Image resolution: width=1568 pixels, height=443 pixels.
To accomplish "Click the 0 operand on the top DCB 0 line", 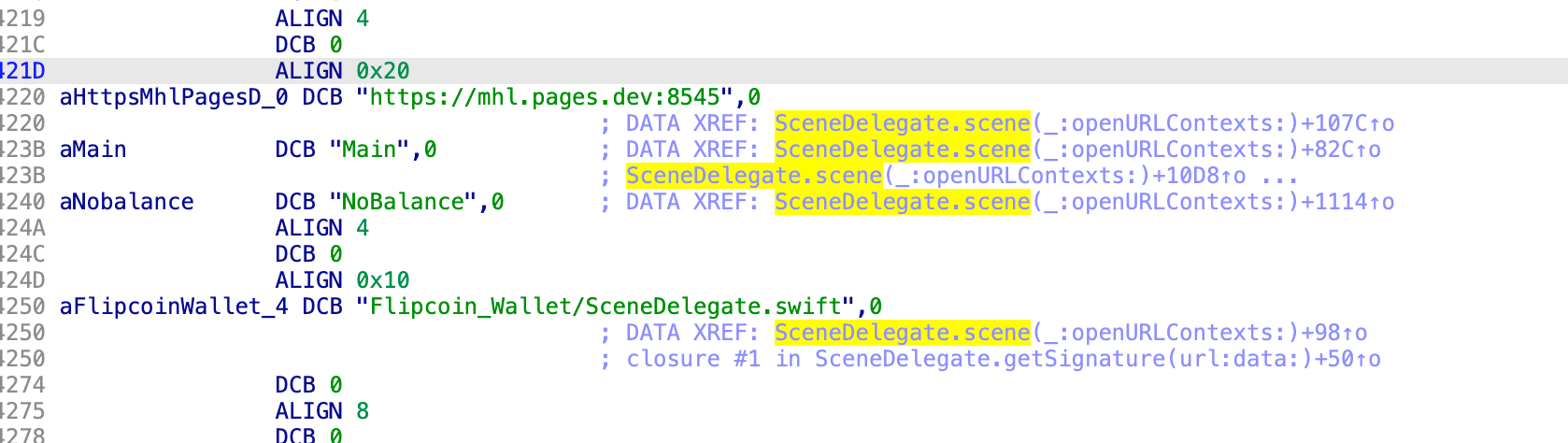I will [x=335, y=45].
